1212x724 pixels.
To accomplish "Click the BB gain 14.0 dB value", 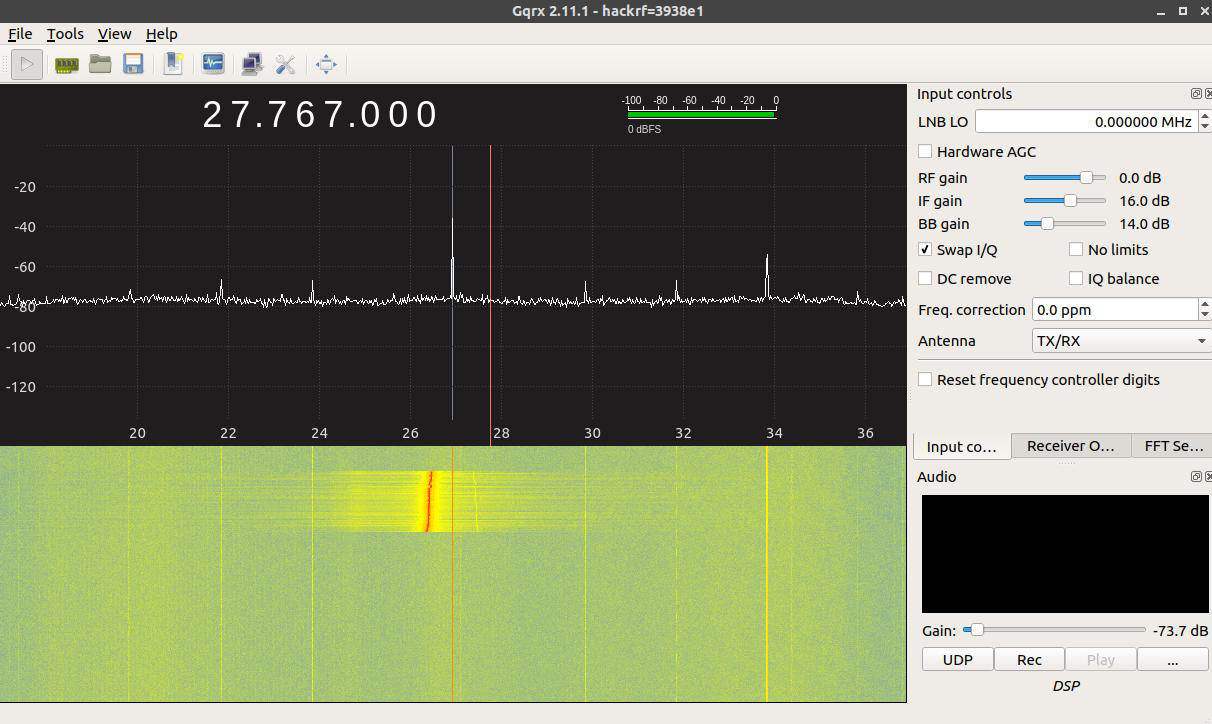I will tap(1144, 224).
